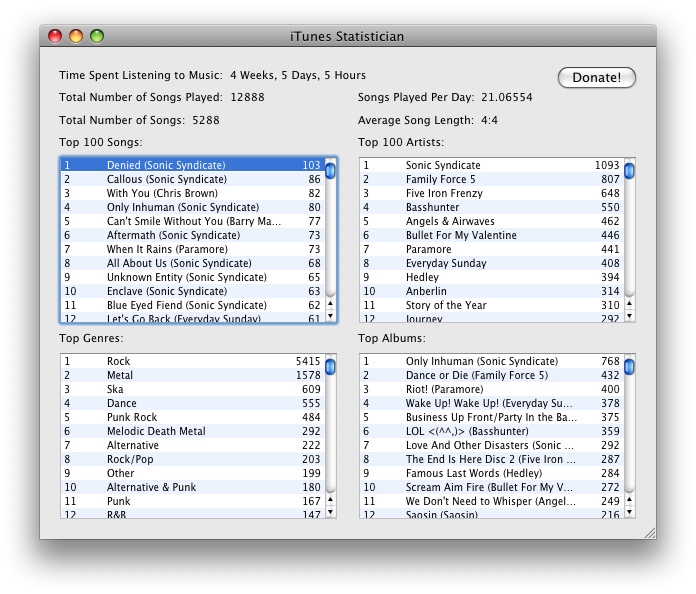Click the Top 100 Artists scrollbar thumb

tap(629, 171)
